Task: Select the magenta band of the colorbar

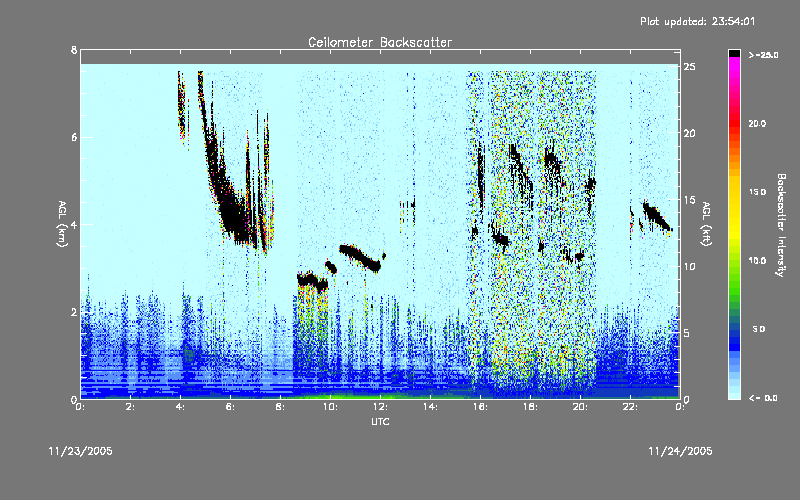Action: tap(734, 66)
